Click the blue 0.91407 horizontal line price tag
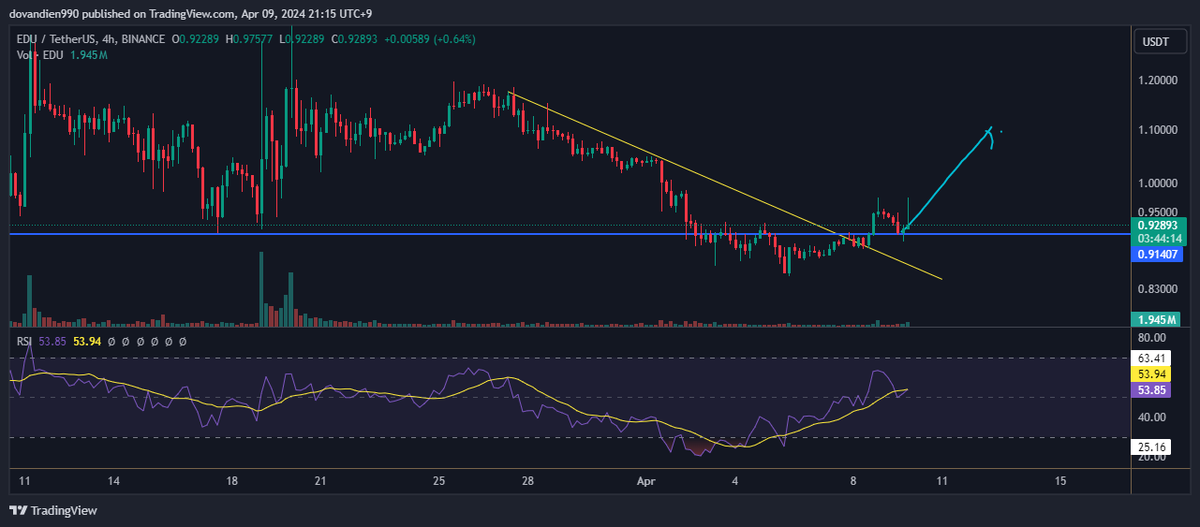 (x=1156, y=255)
